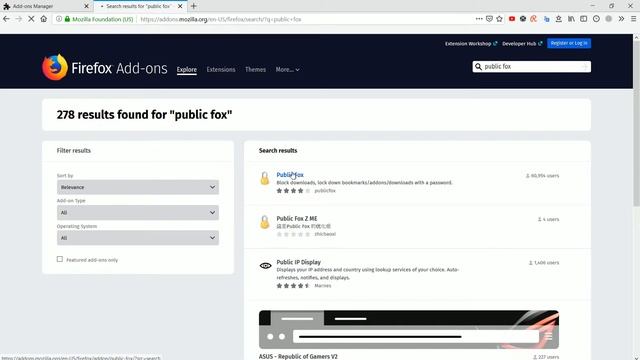Click the clock toolbar icon
Viewport: 640px width, 360px height.
point(596,19)
